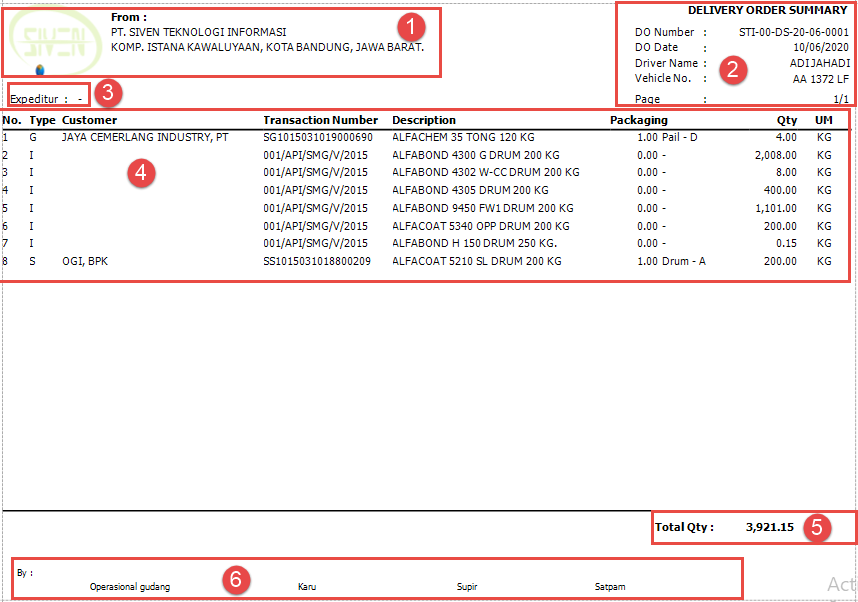
Task: Click the Total Qty label
Action: click(x=685, y=527)
